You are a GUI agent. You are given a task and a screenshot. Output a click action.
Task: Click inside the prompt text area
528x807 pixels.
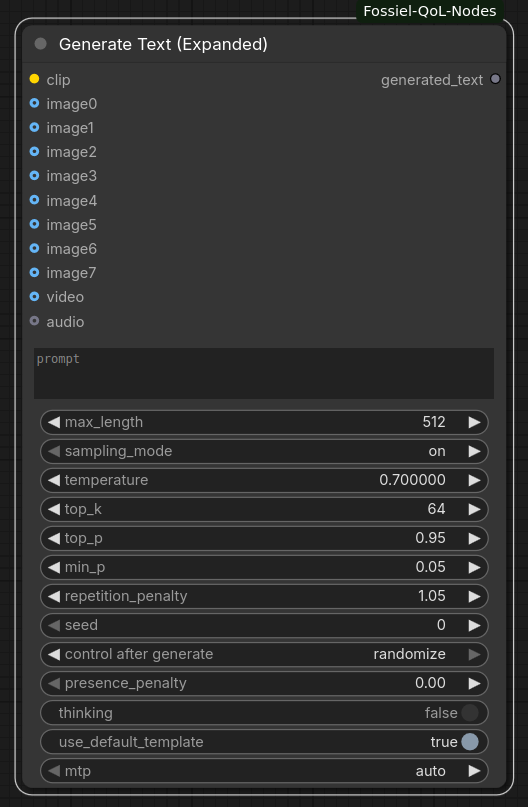264,373
